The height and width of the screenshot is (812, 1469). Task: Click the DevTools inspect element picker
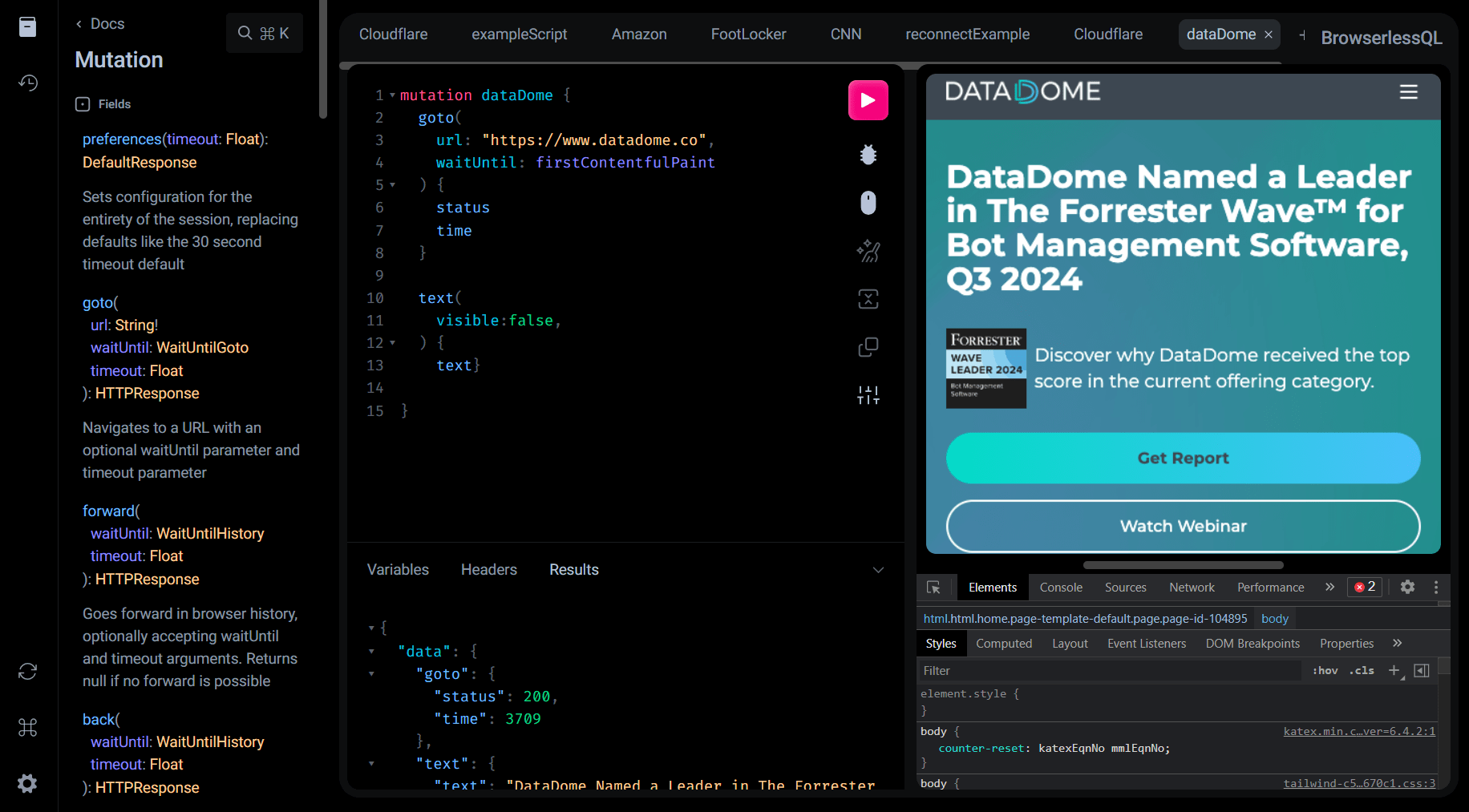click(x=933, y=588)
